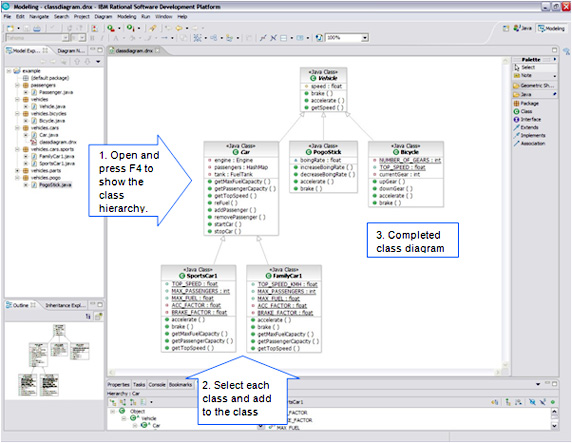
Task: Click the Outline view diagram thumbnail
Action: coord(54,360)
